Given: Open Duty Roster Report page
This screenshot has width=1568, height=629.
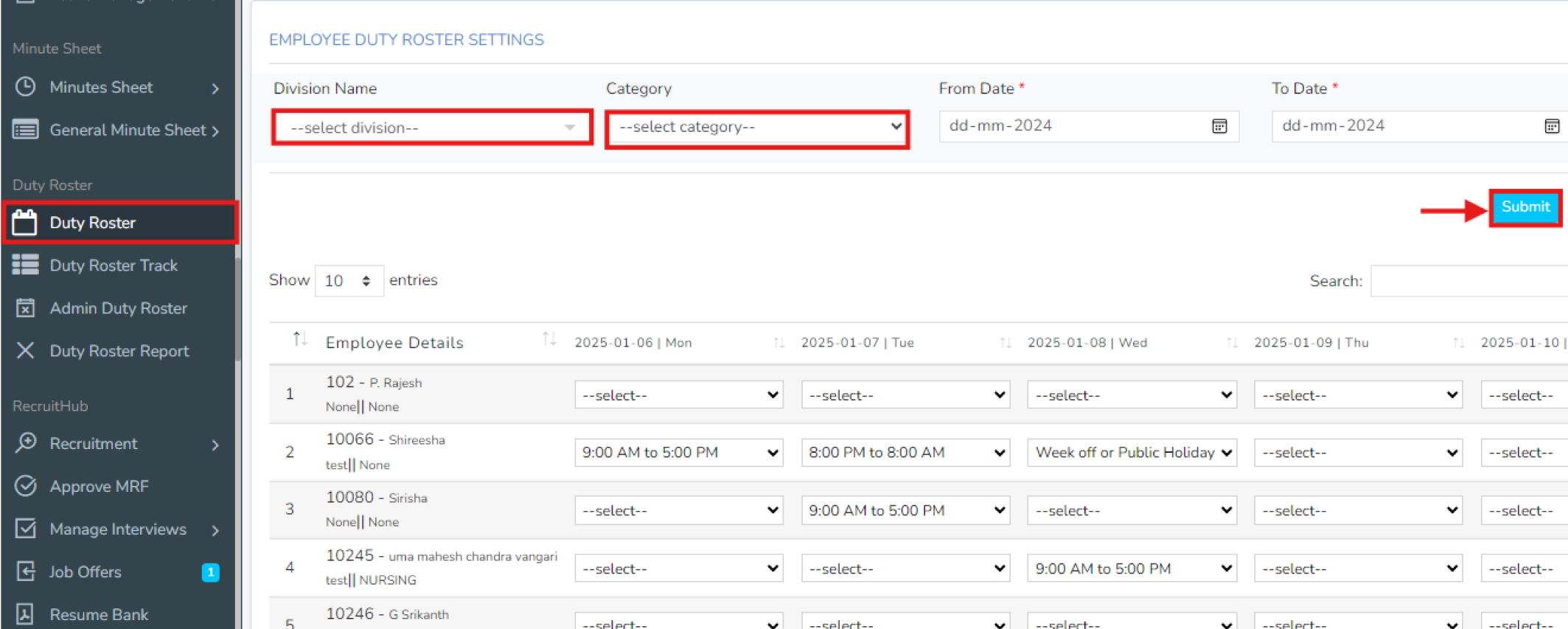Looking at the screenshot, I should (118, 350).
